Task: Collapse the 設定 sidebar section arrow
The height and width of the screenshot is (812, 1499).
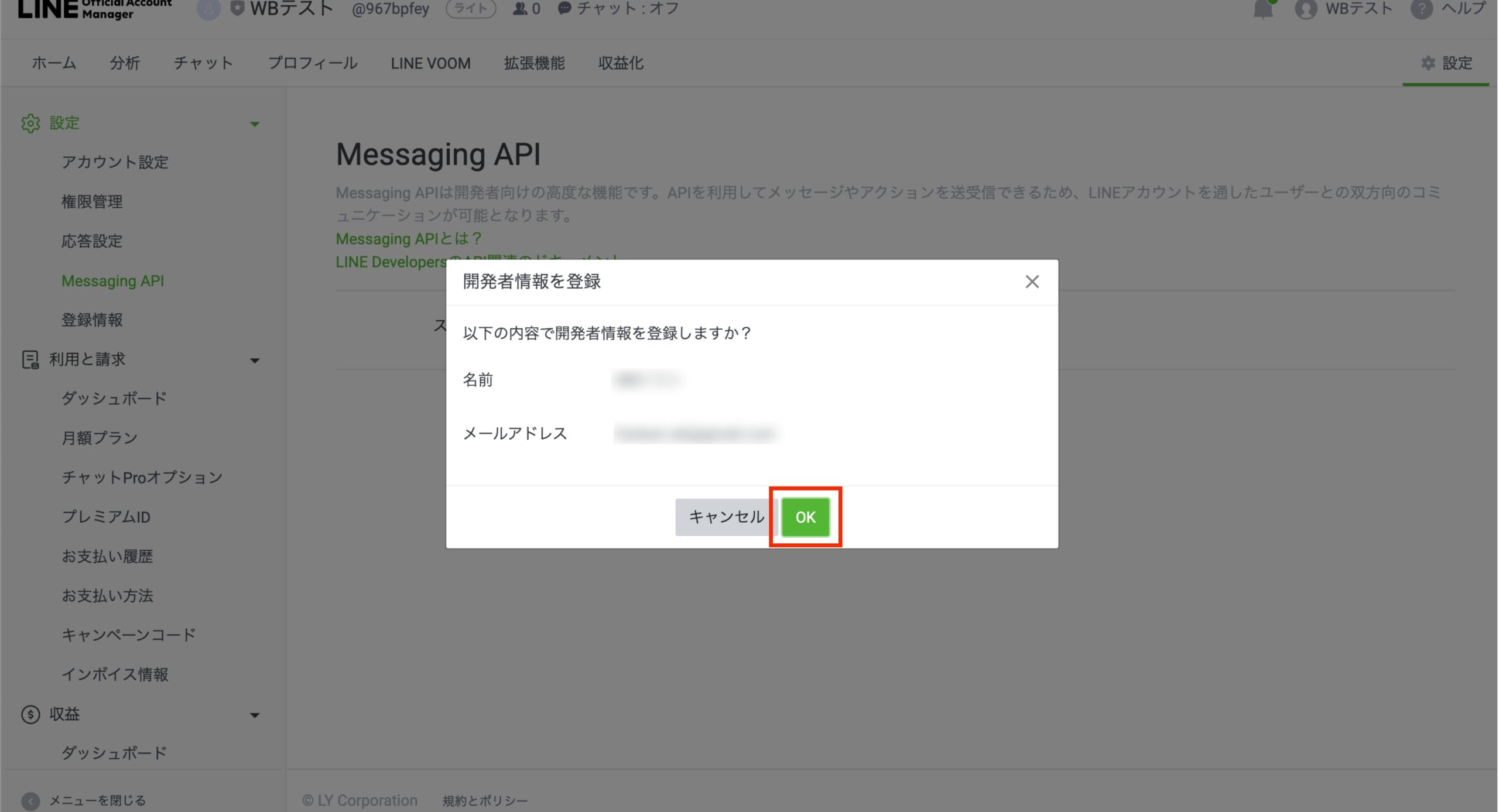Action: click(254, 124)
